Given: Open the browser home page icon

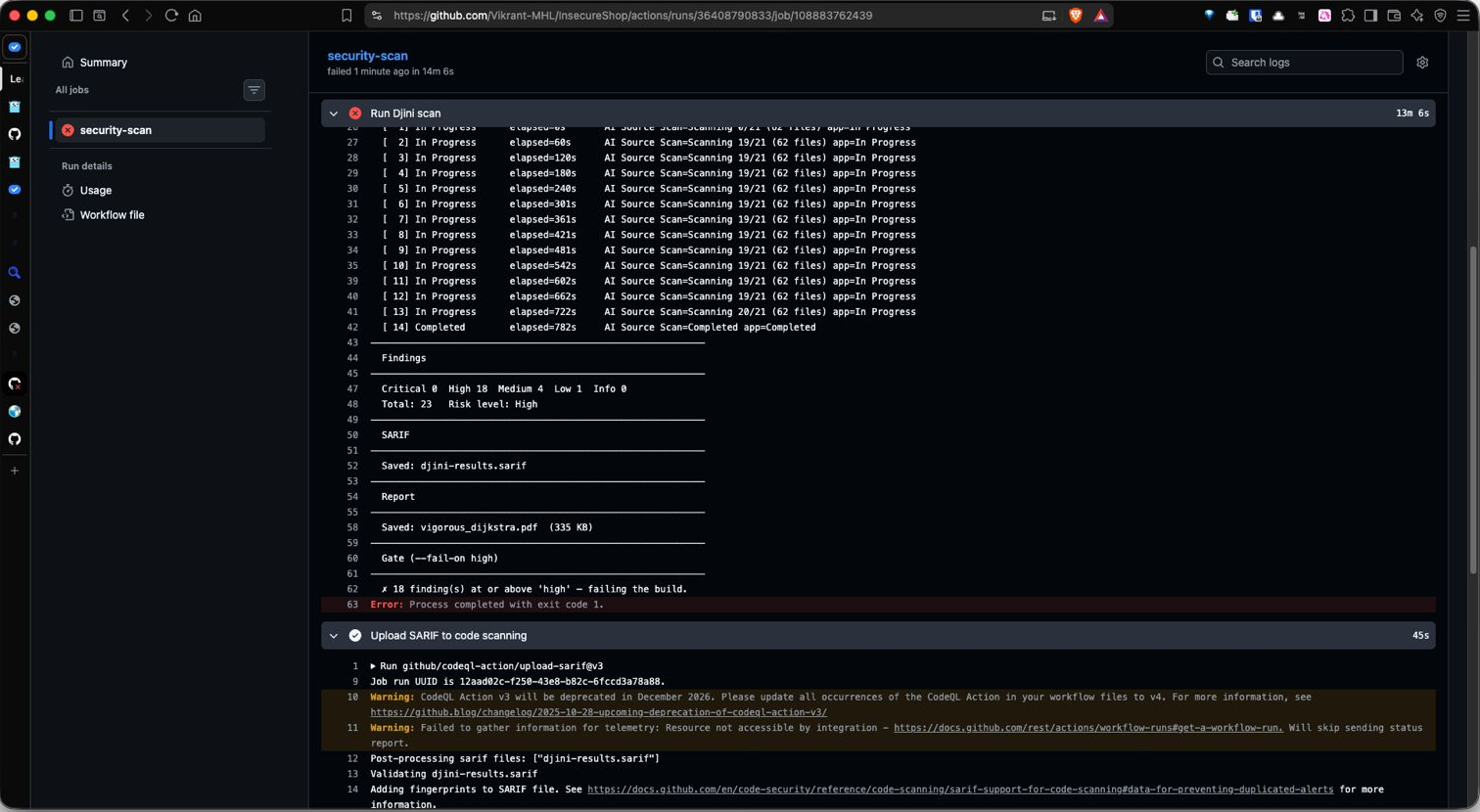Looking at the screenshot, I should [x=195, y=16].
